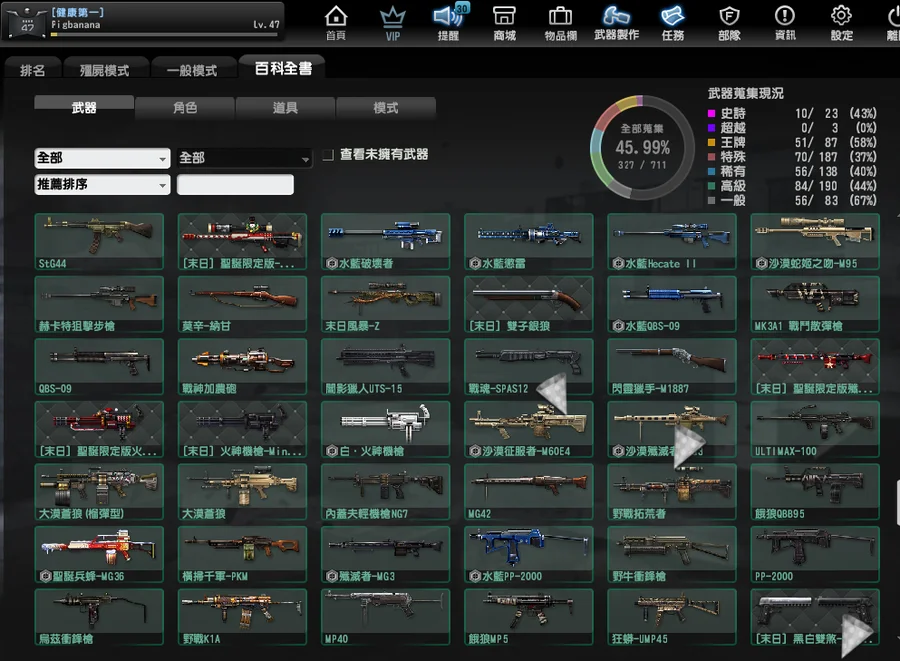Select the MK3A1 戰鬥散彈槍 card

[x=815, y=304]
